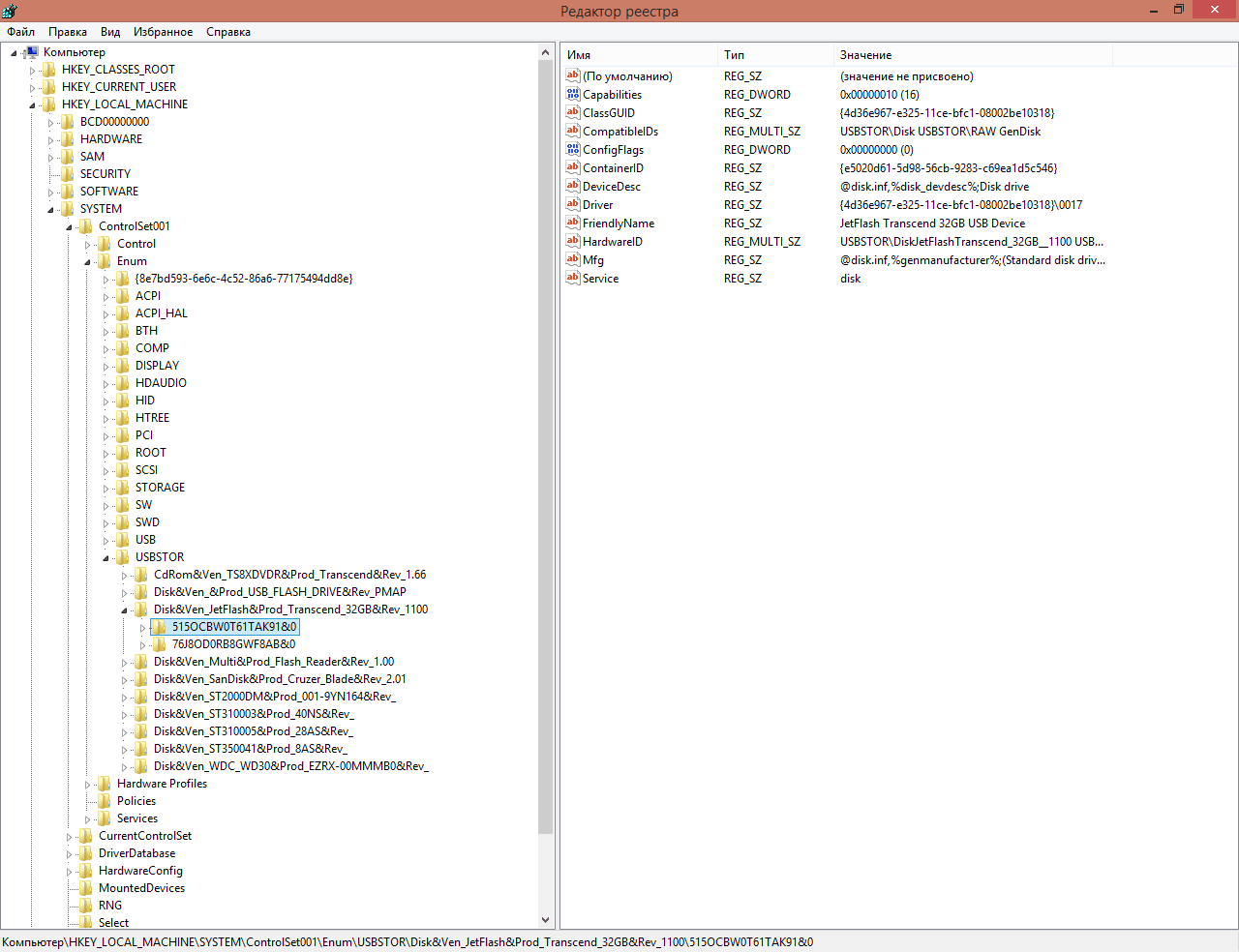Click the FriendlyName string value icon
This screenshot has height=952, width=1239.
point(573,223)
